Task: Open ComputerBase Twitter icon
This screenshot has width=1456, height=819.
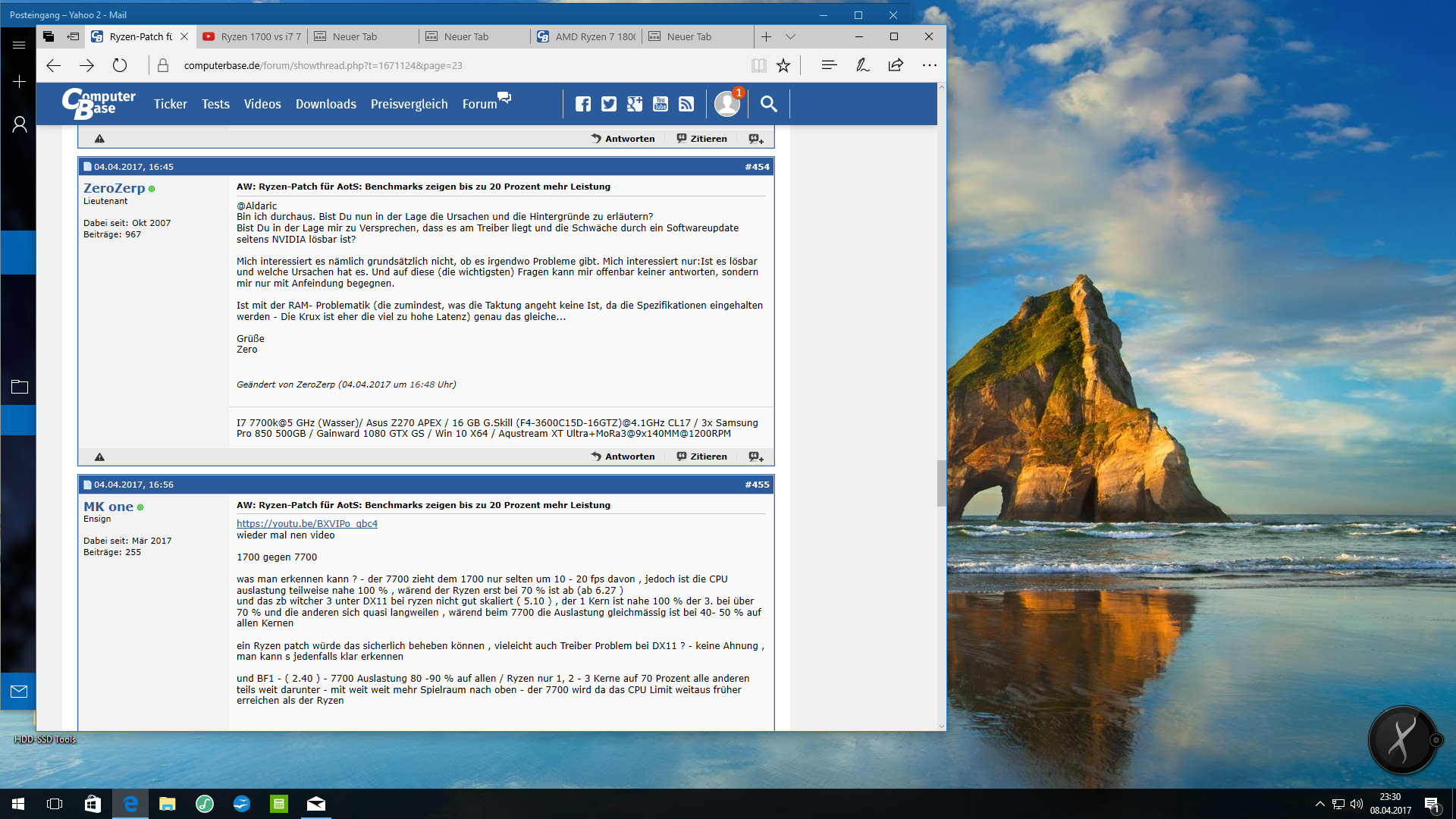Action: point(609,104)
